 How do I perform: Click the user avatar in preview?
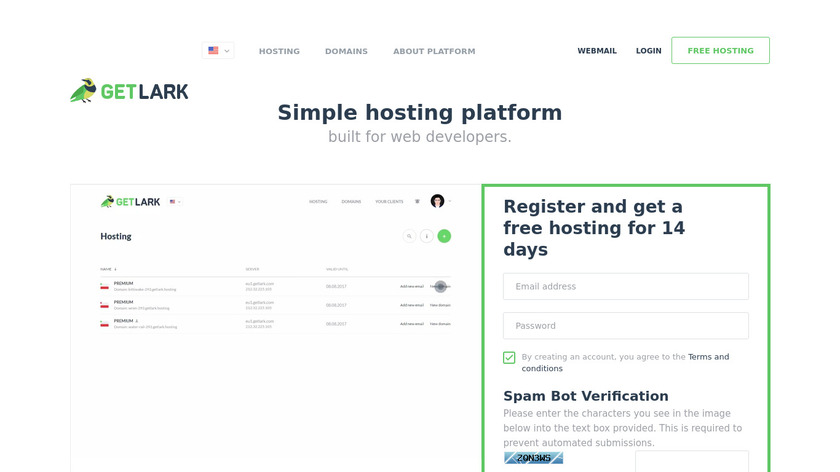(x=438, y=201)
